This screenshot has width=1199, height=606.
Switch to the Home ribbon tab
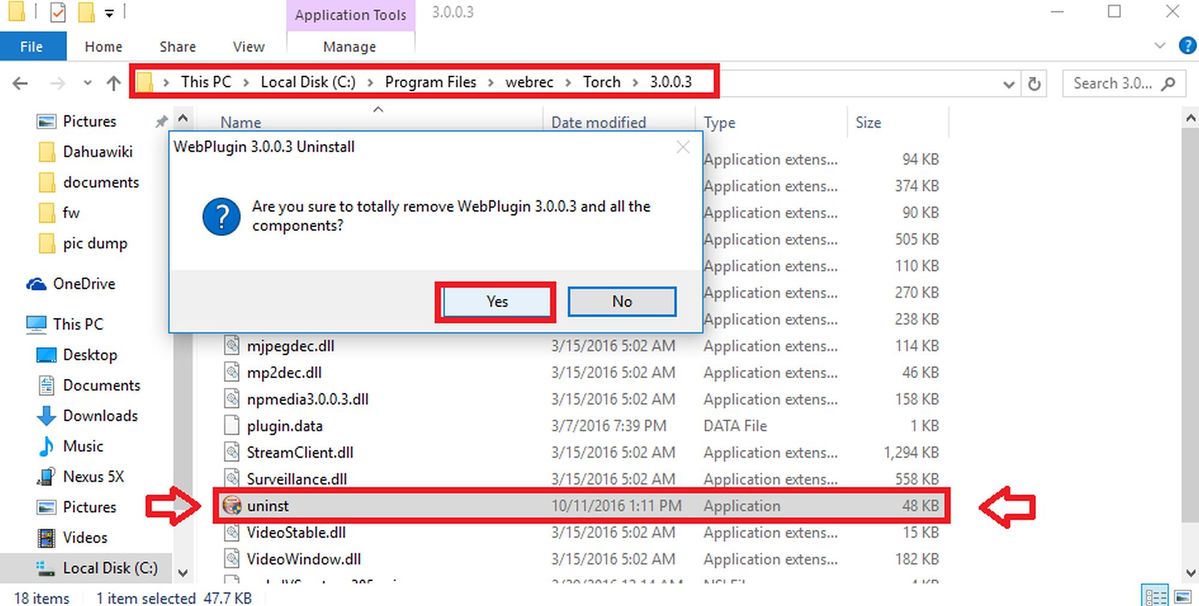103,47
